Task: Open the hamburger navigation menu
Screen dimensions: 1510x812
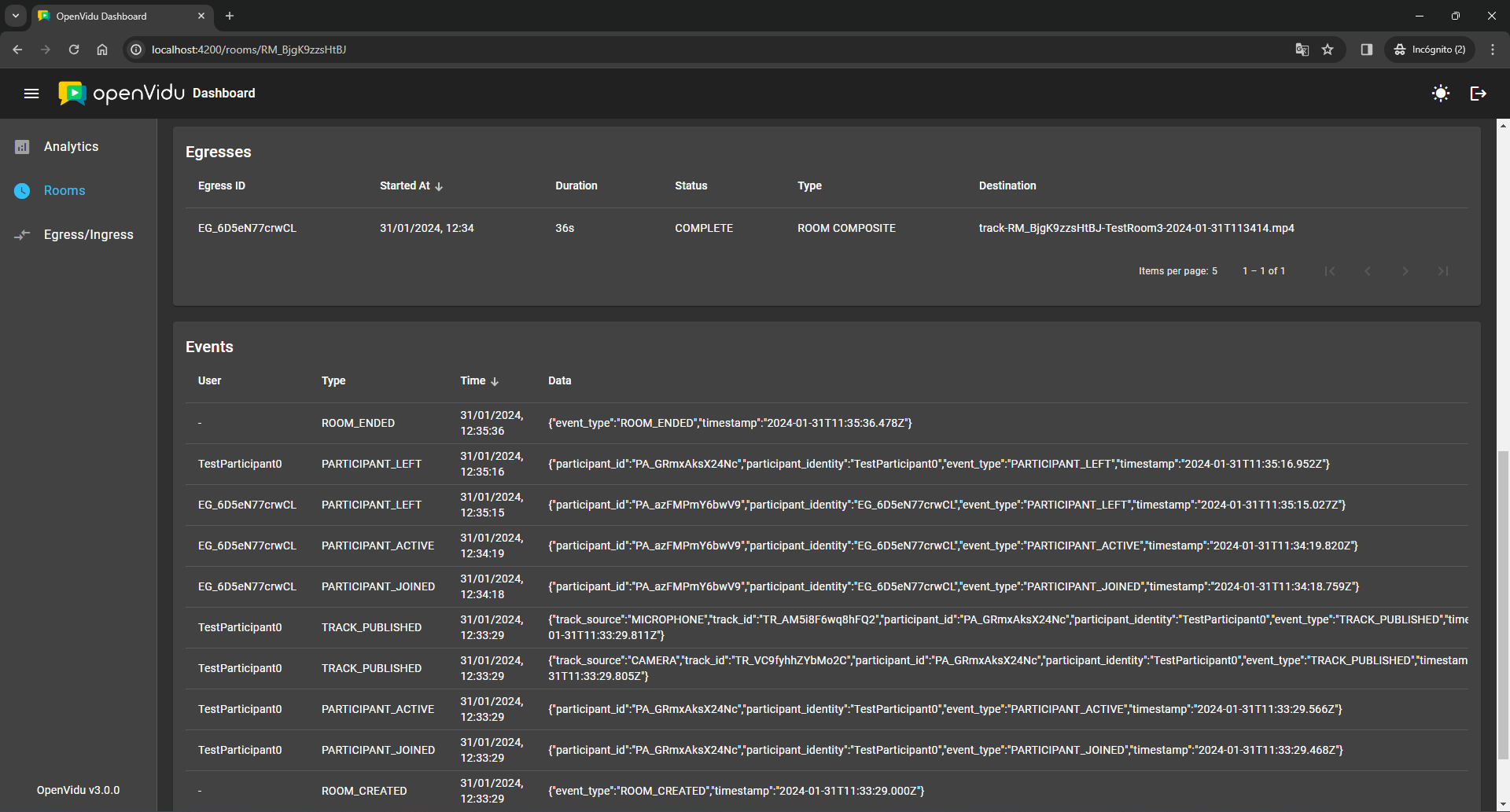Action: point(31,94)
